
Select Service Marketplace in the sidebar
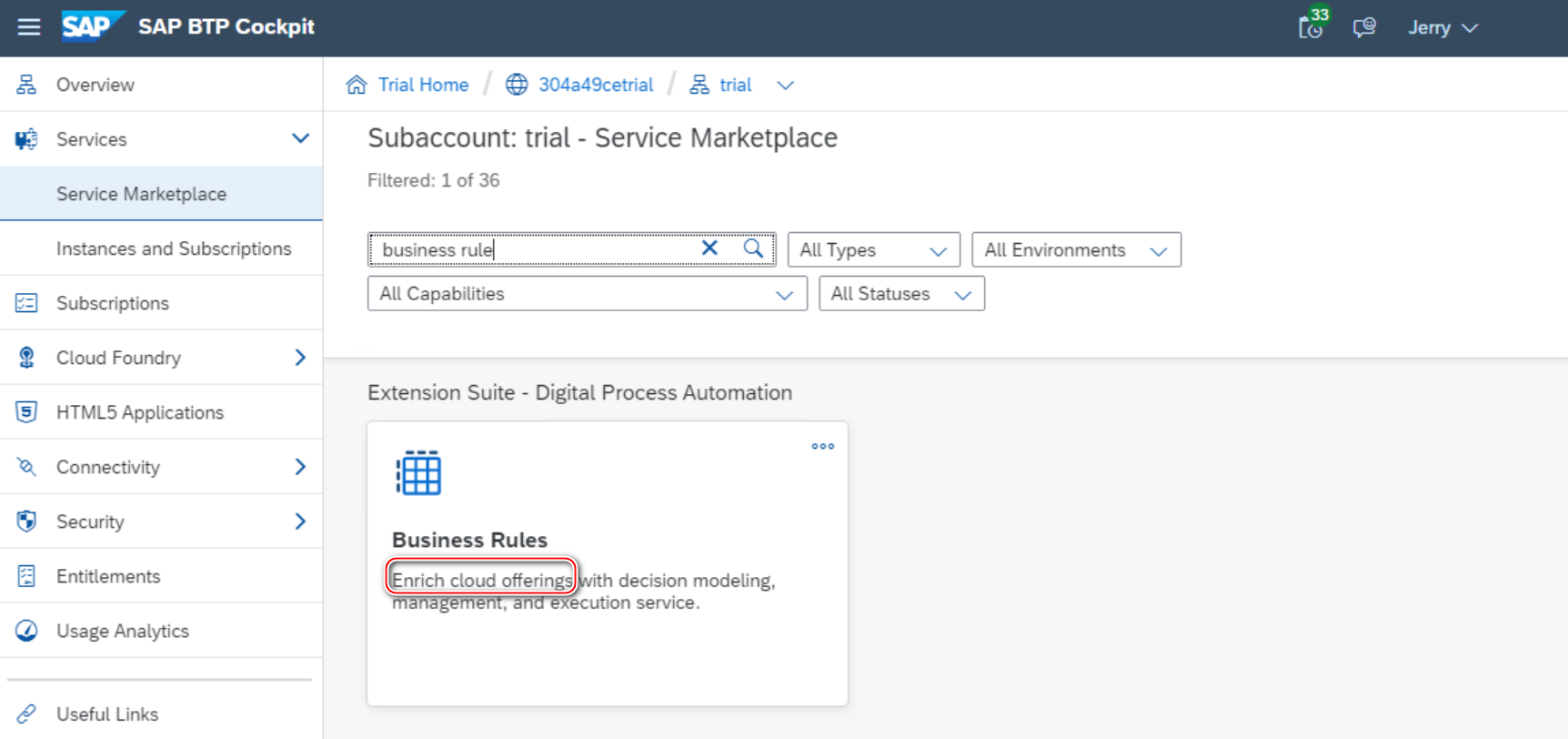pos(161,194)
